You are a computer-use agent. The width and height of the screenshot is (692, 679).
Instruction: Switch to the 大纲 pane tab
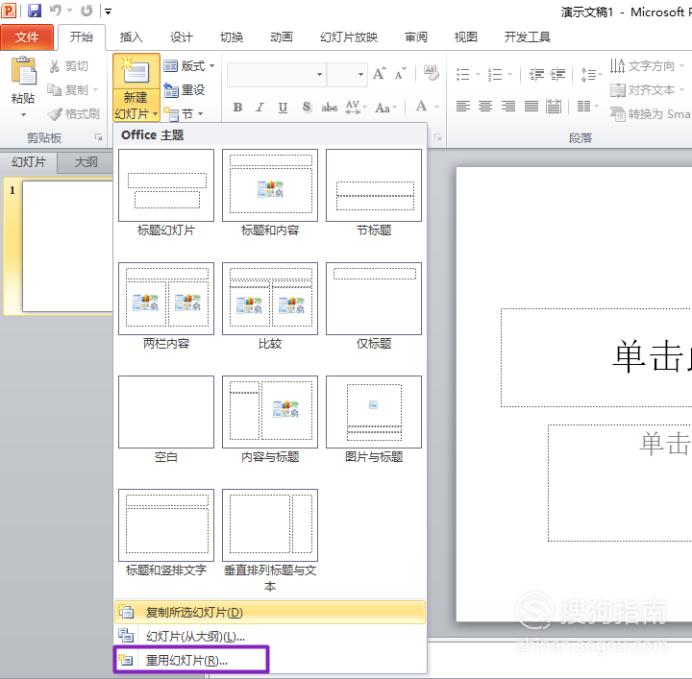coord(86,162)
